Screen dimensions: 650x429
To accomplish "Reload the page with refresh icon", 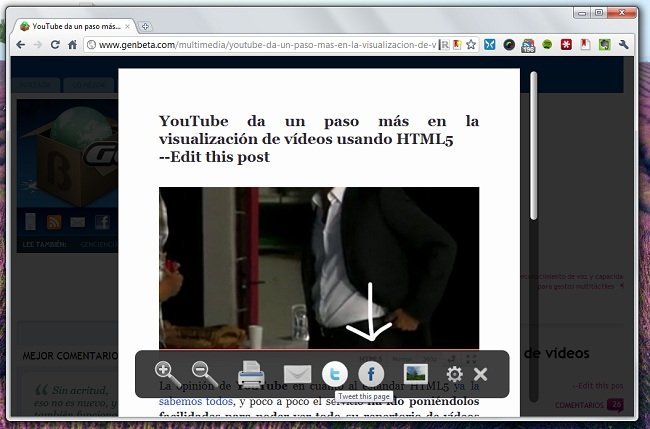I will tap(55, 45).
